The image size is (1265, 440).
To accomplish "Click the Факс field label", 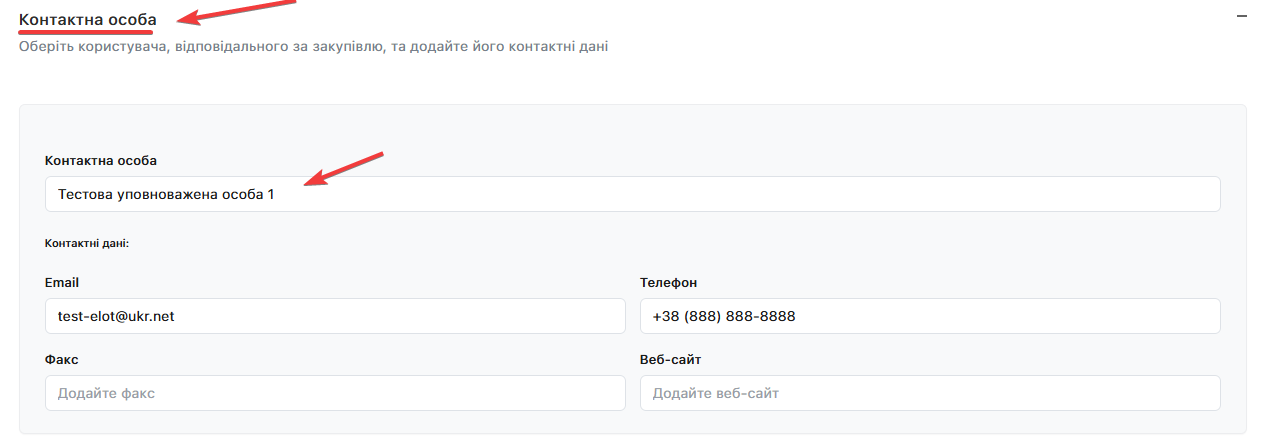I will [62, 359].
